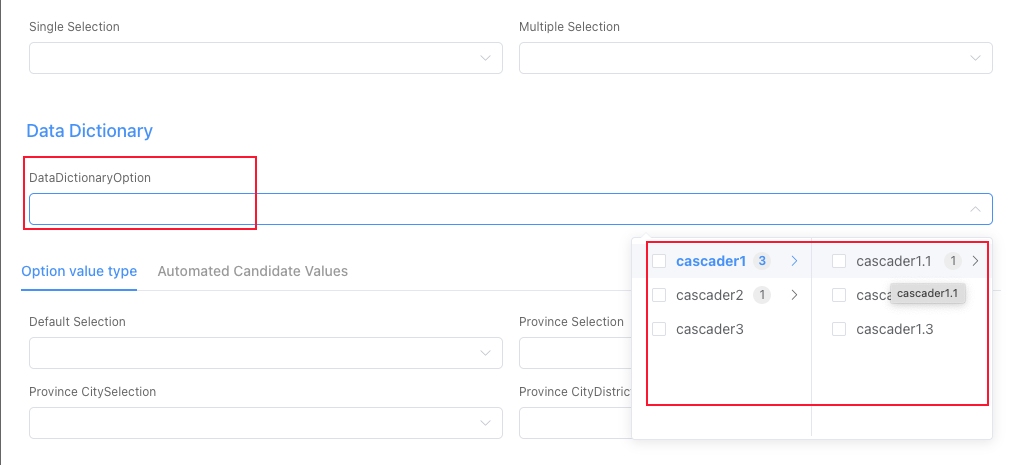Click the Default Selection dropdown arrow icon
The image size is (1020, 465).
486,353
